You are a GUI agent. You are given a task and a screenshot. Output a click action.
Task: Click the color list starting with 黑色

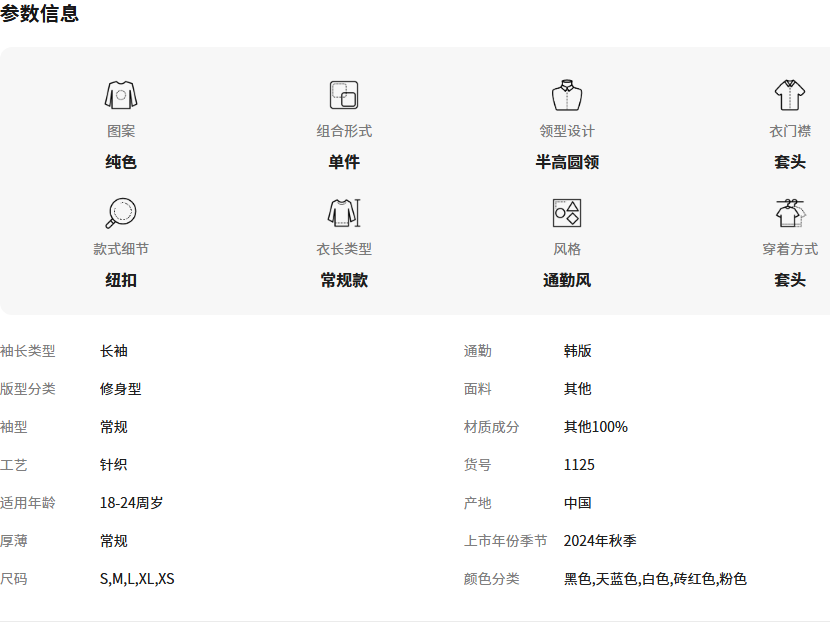(x=655, y=579)
